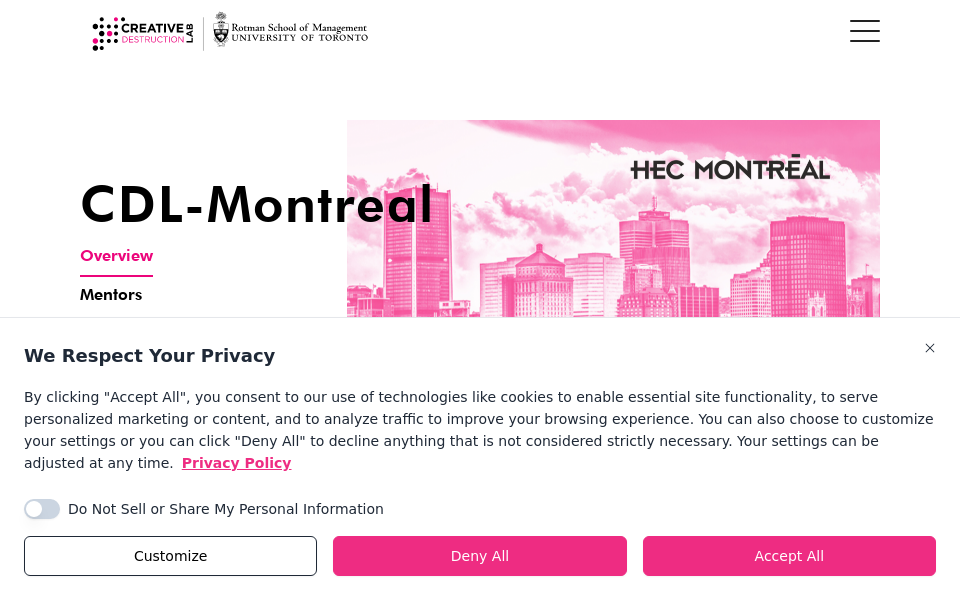Viewport: 960px width, 600px height.
Task: Switch to the Mentors tab
Action: pyautogui.click(x=111, y=294)
